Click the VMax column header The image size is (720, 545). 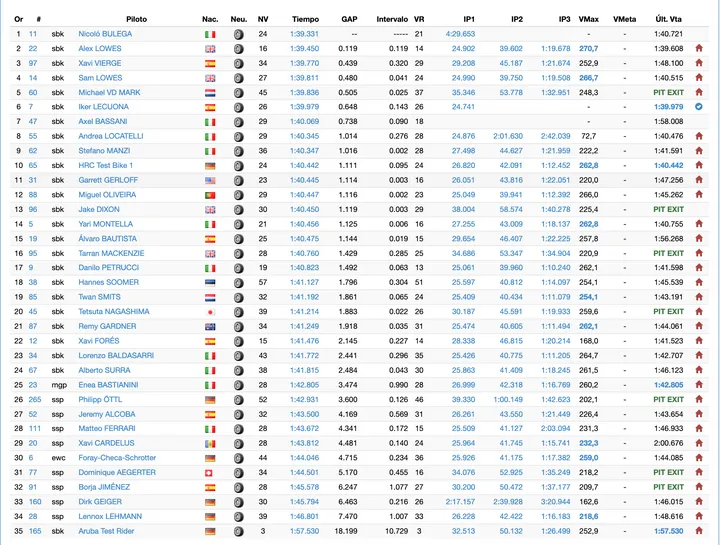(588, 19)
